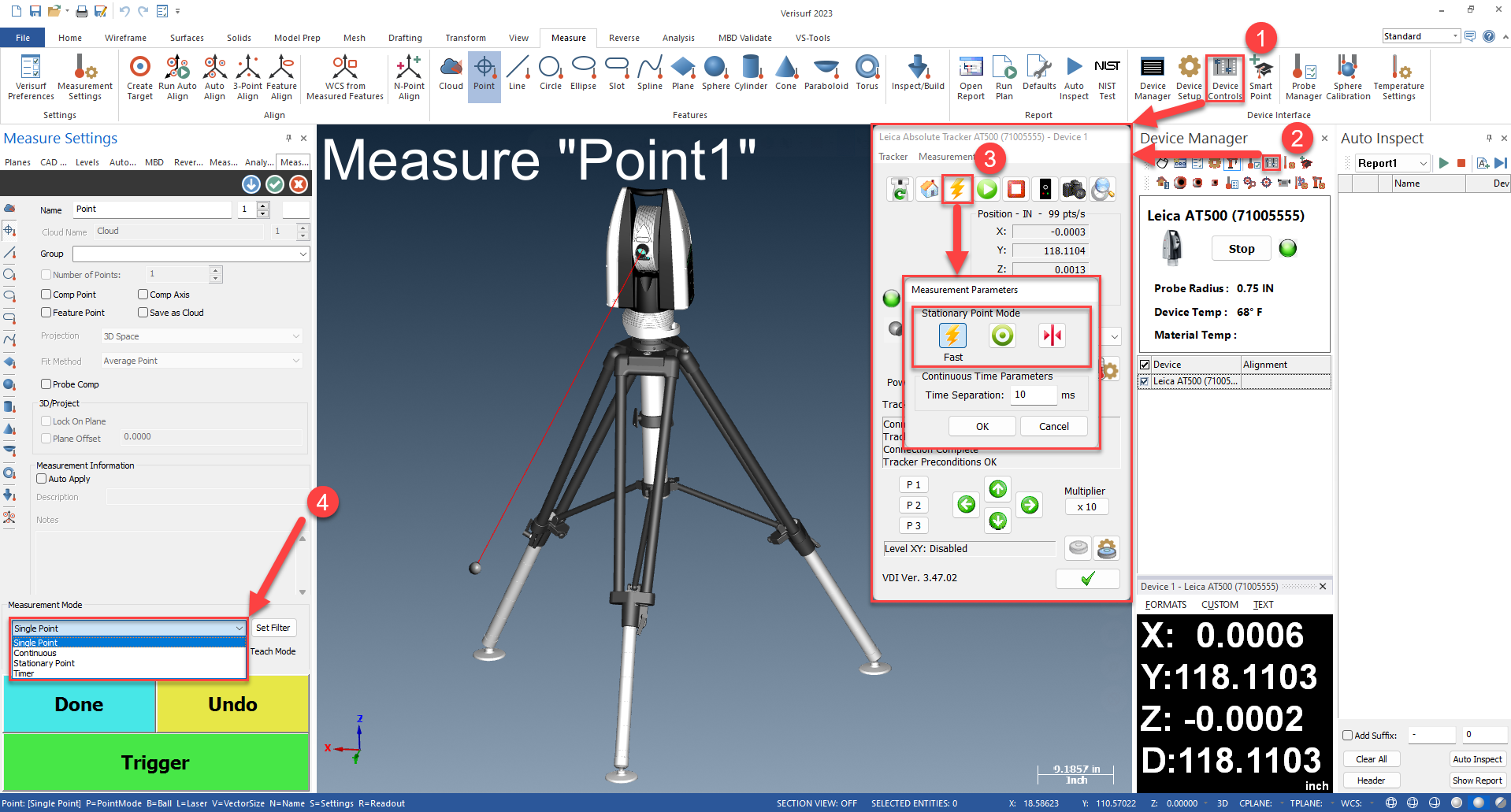Open Inspect/Build tool
Viewport: 1511px width, 812px height.
tap(918, 73)
